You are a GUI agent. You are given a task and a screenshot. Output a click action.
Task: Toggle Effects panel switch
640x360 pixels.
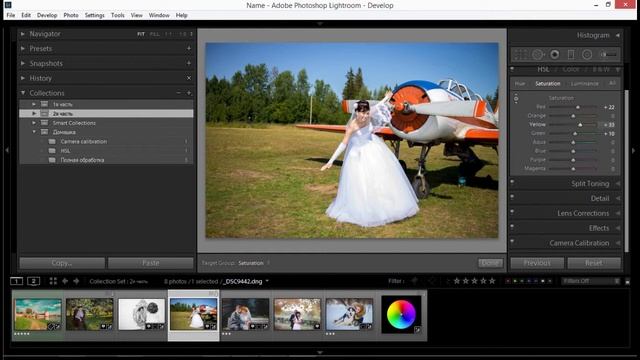(512, 227)
